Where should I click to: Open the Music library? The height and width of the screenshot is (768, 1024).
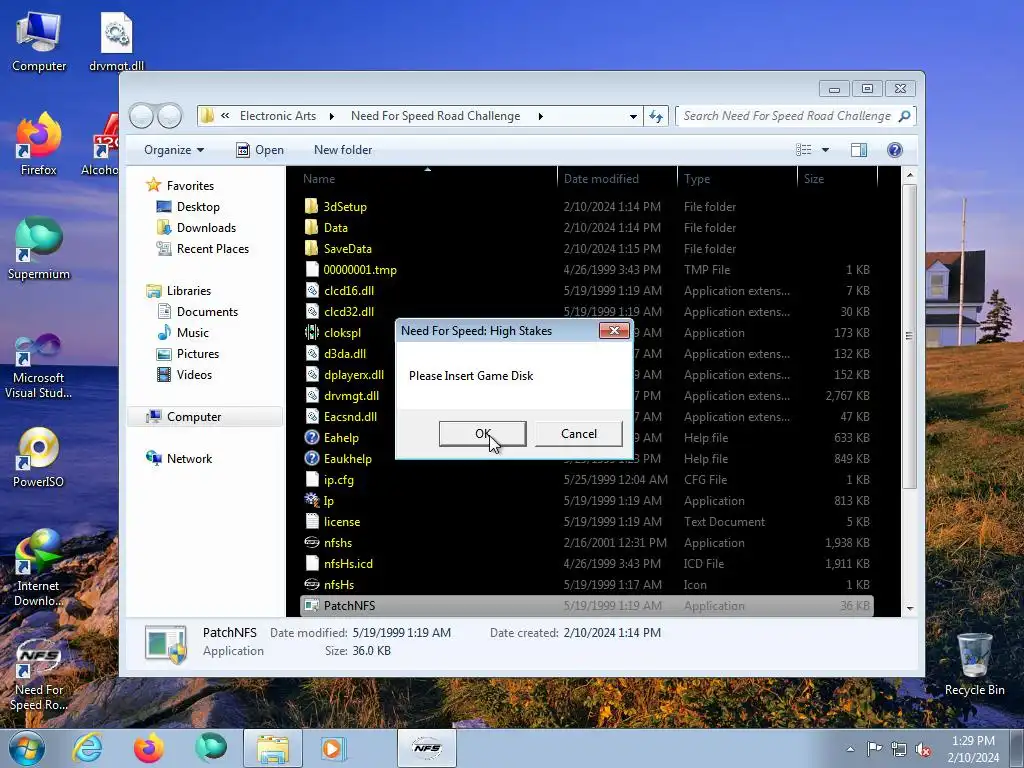pos(193,332)
